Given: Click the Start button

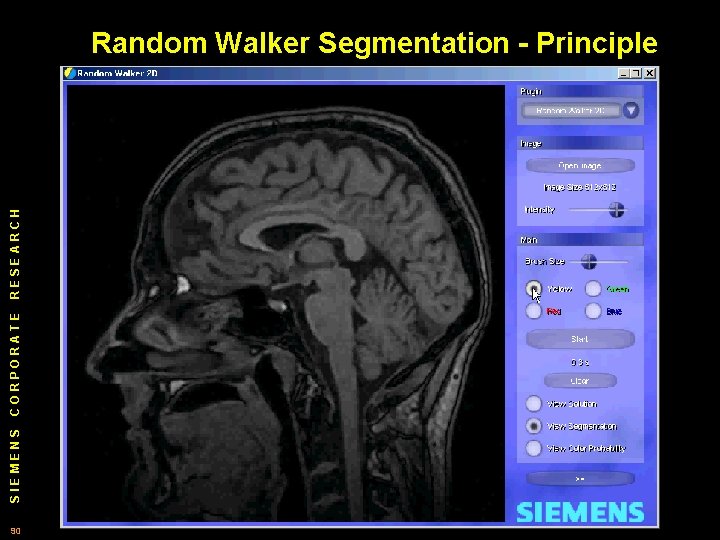Looking at the screenshot, I should pyautogui.click(x=580, y=339).
